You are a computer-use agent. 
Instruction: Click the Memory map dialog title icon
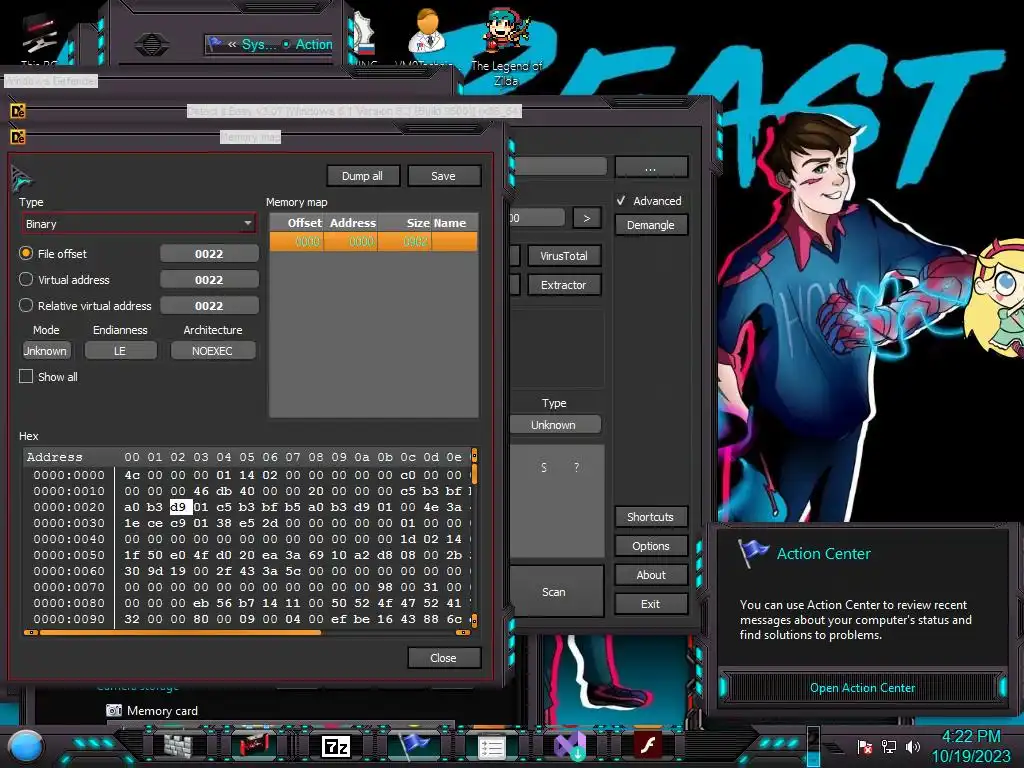click(x=18, y=137)
